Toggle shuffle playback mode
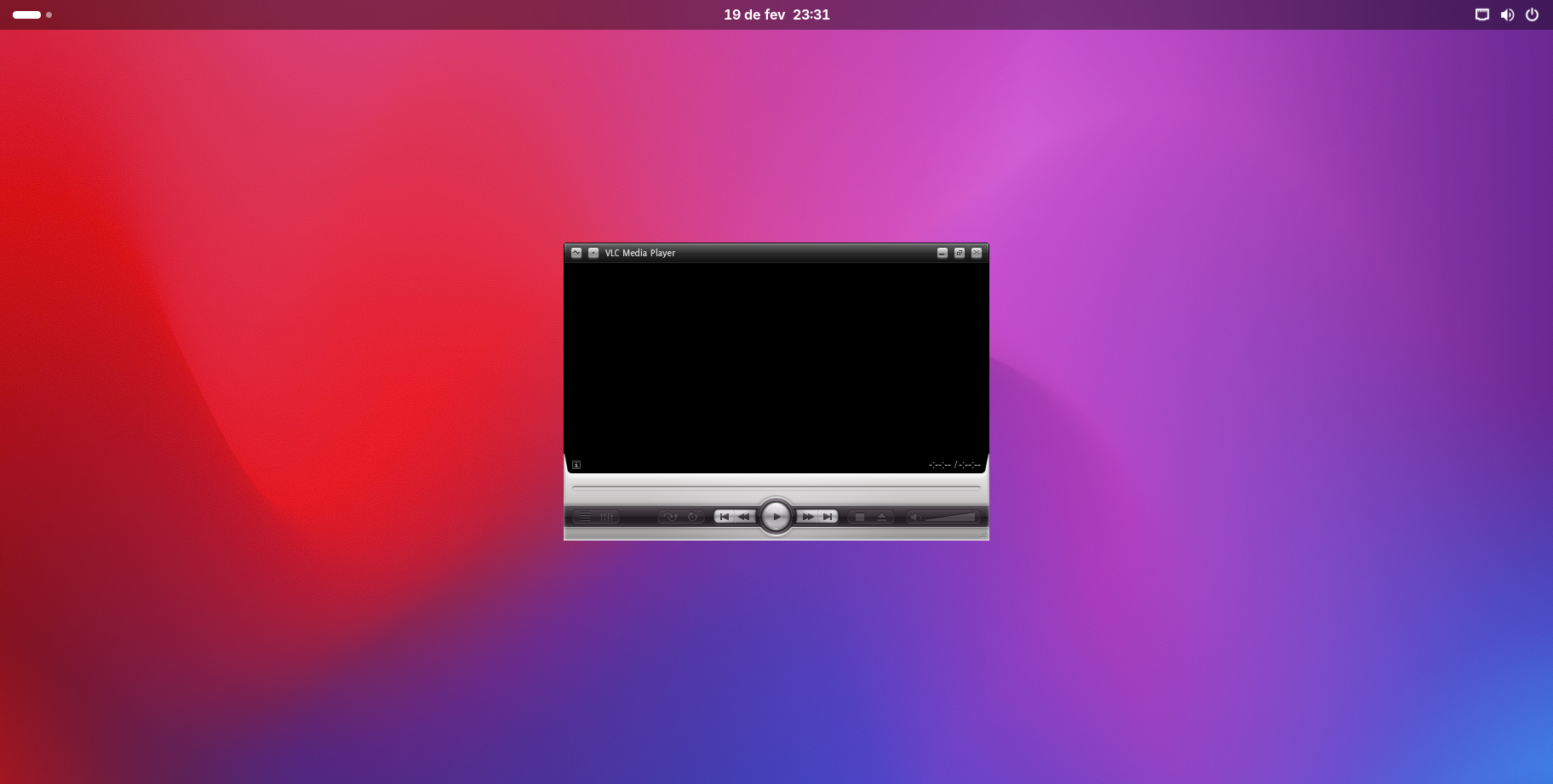This screenshot has width=1553, height=784. coord(670,517)
